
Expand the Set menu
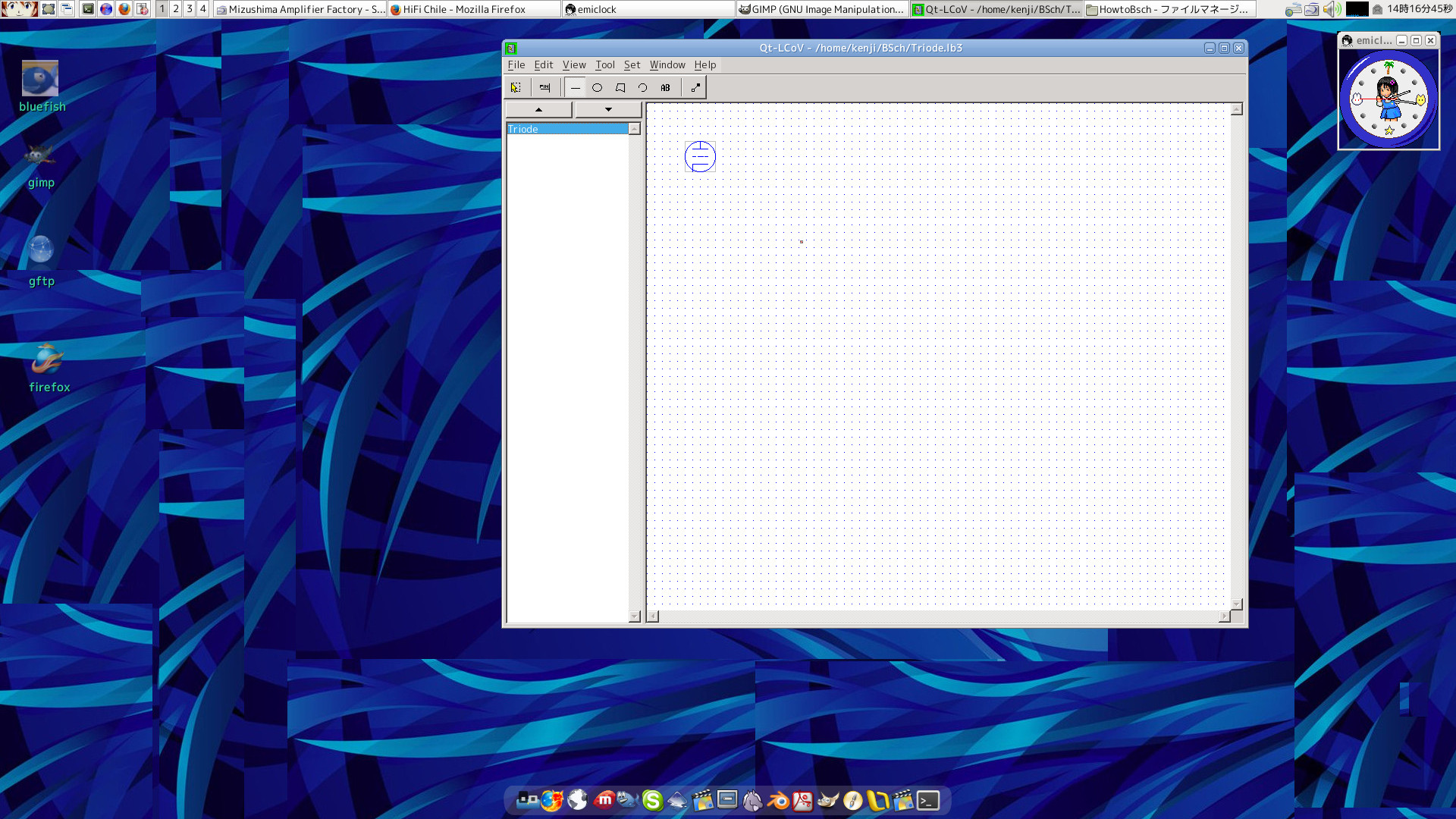pos(632,65)
